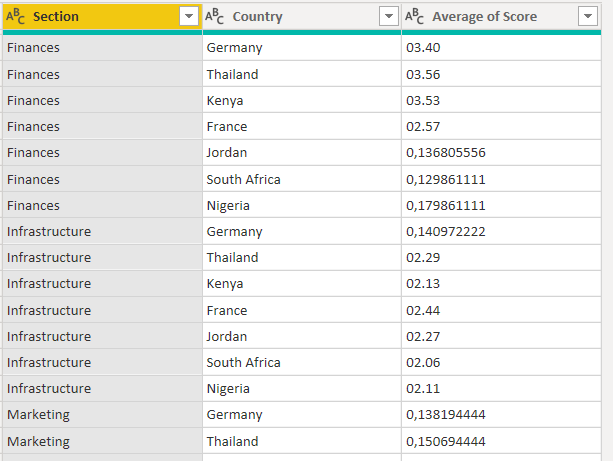Select the Marketing cell beside Thailand
The height and width of the screenshot is (461, 613).
(102, 441)
